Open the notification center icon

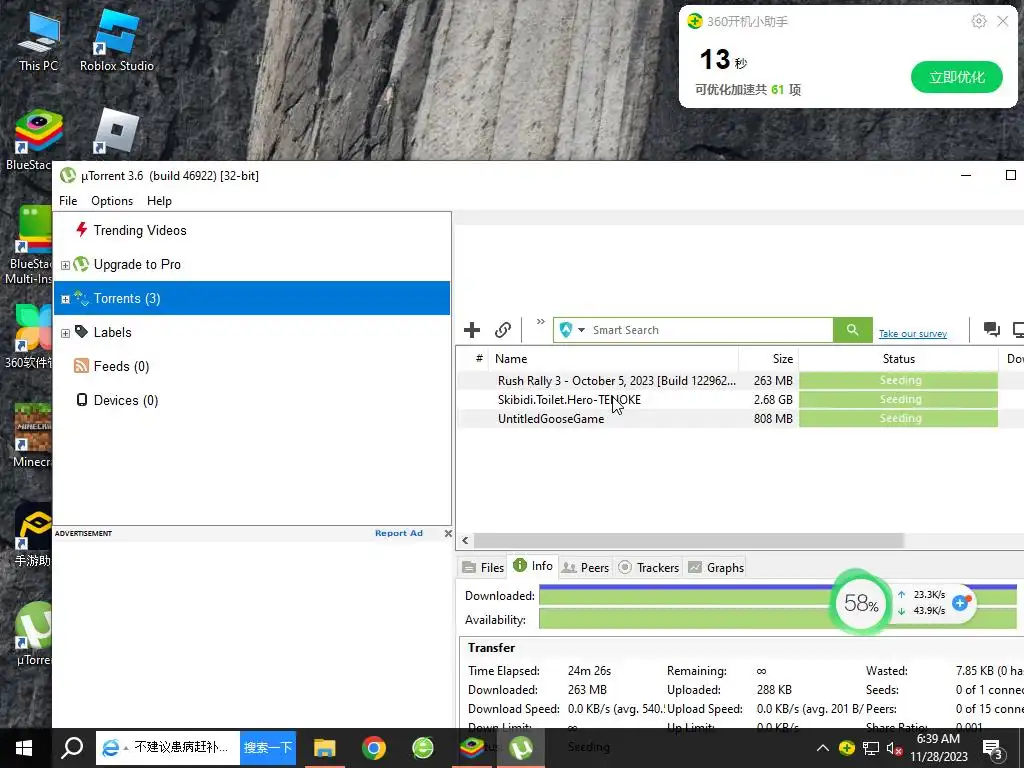(993, 750)
